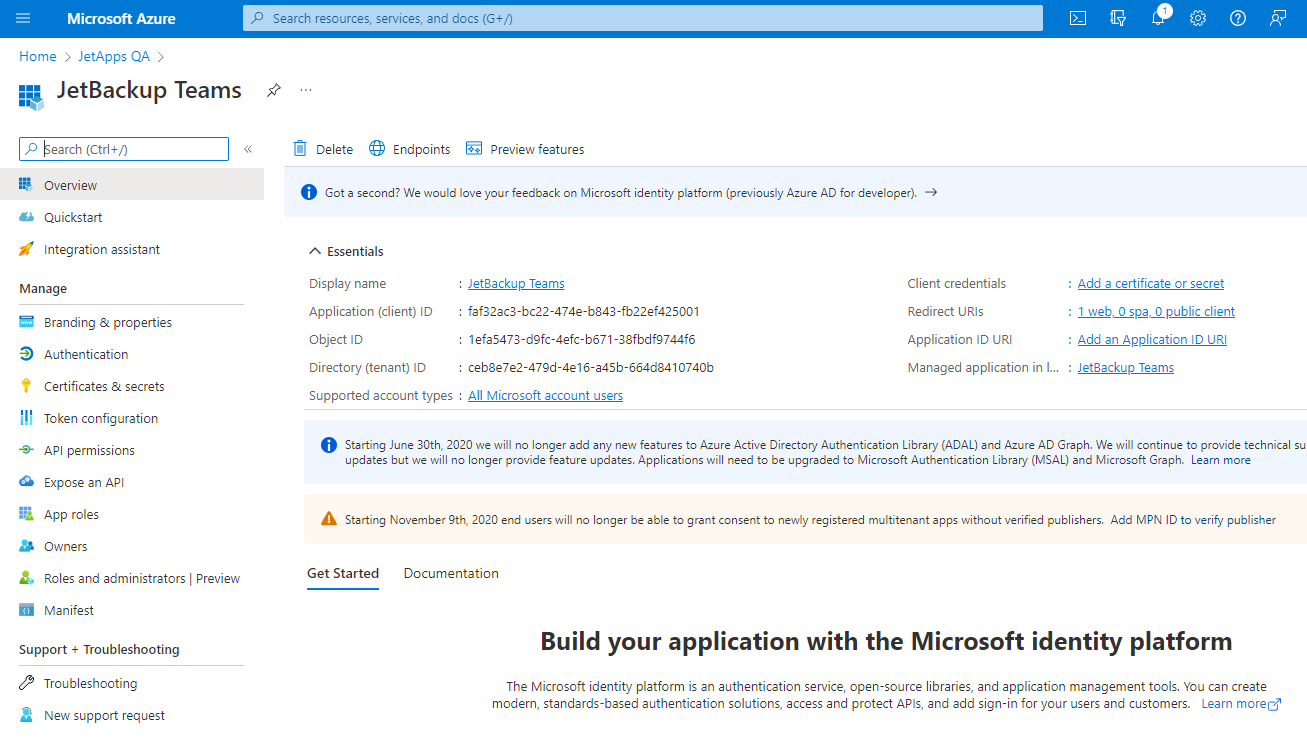Image resolution: width=1307 pixels, height=746 pixels.
Task: Click the Delete trash icon
Action: coord(300,148)
